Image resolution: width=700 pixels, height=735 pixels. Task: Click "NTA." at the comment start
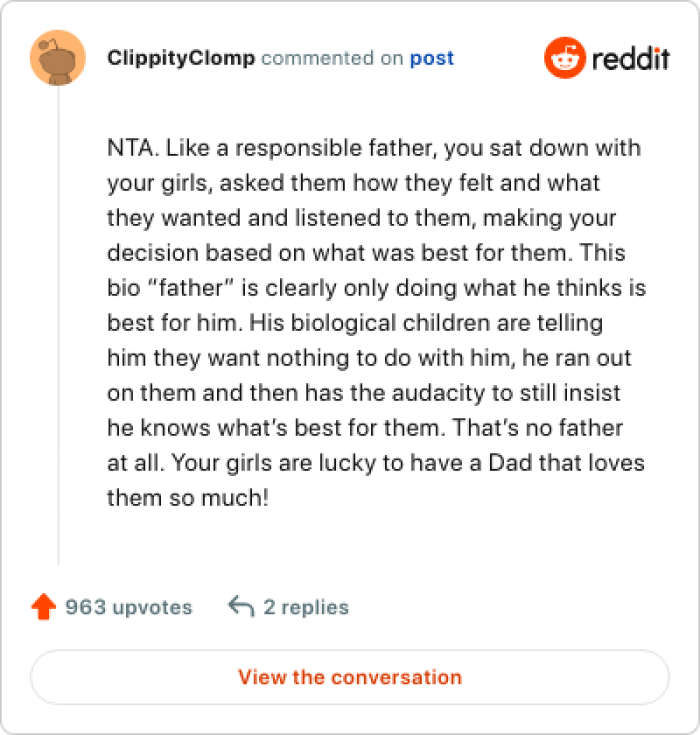pyautogui.click(x=130, y=148)
